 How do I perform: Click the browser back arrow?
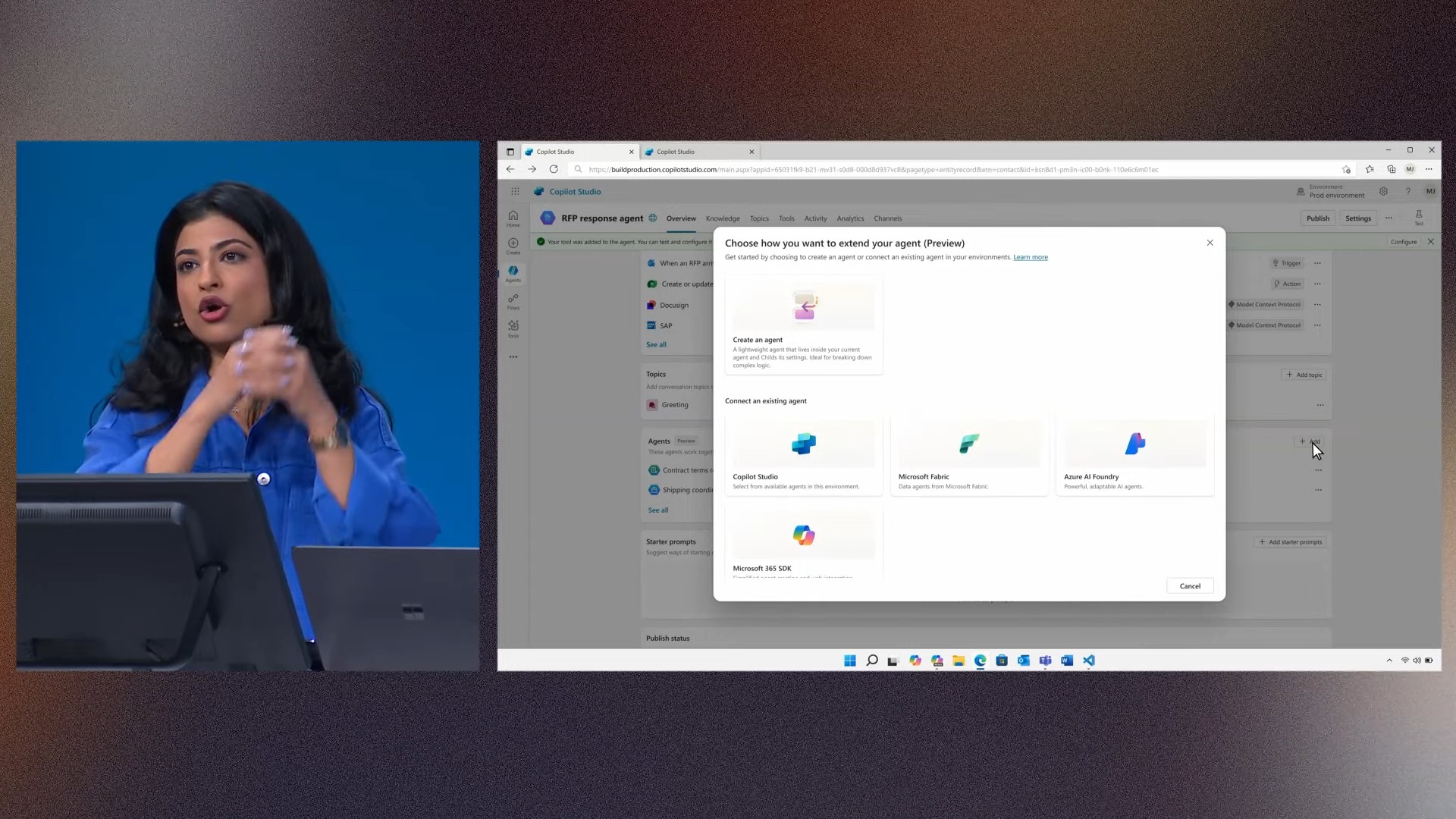[x=510, y=169]
